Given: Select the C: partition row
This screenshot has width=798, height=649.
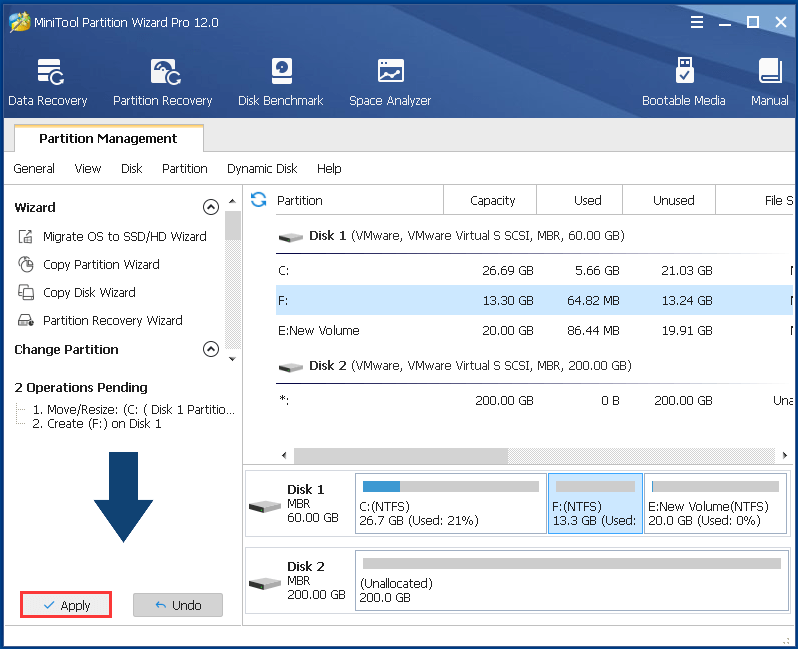Looking at the screenshot, I should click(x=534, y=271).
